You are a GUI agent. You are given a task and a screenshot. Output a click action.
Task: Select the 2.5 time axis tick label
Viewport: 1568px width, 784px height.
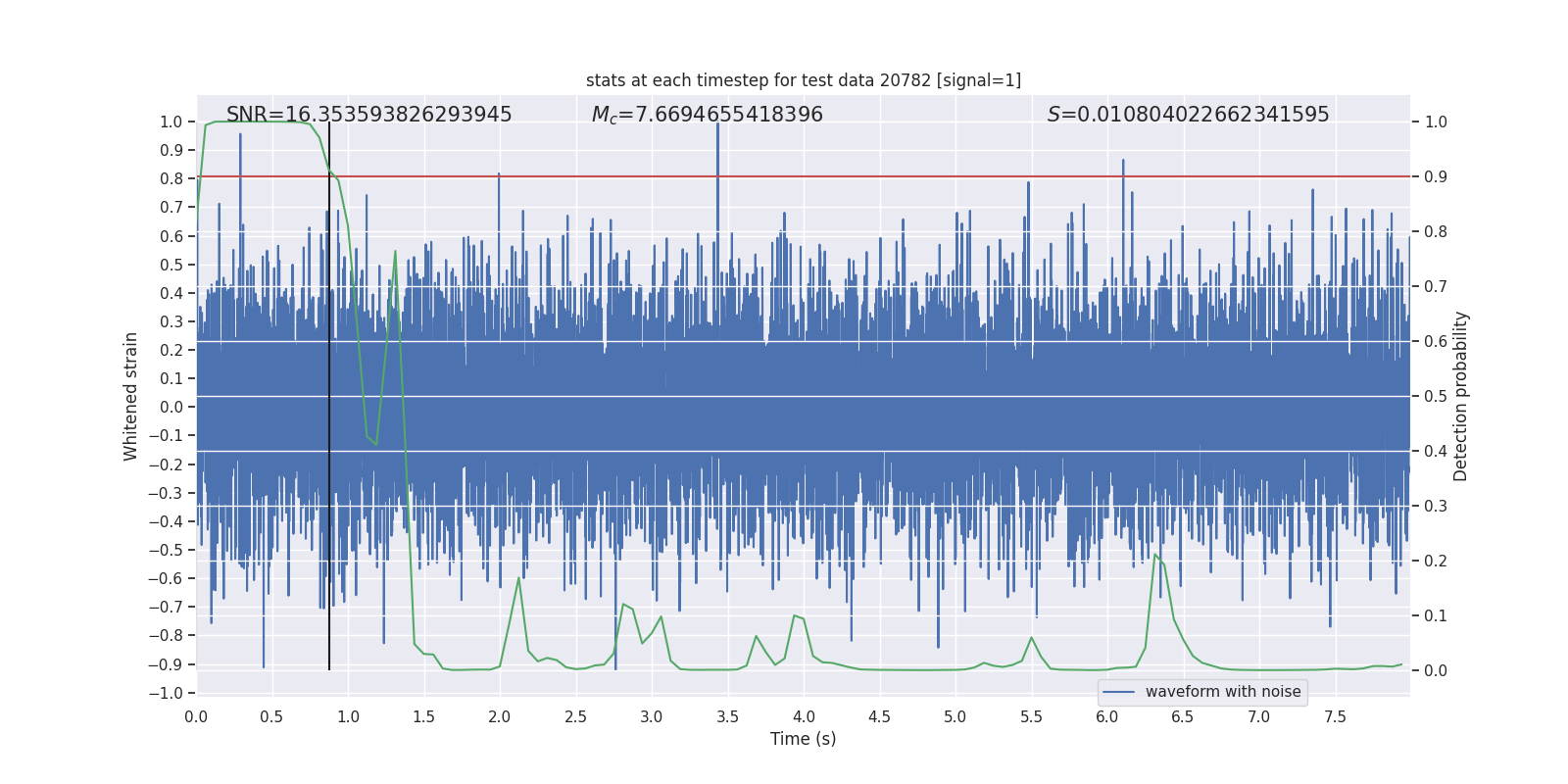click(x=575, y=716)
